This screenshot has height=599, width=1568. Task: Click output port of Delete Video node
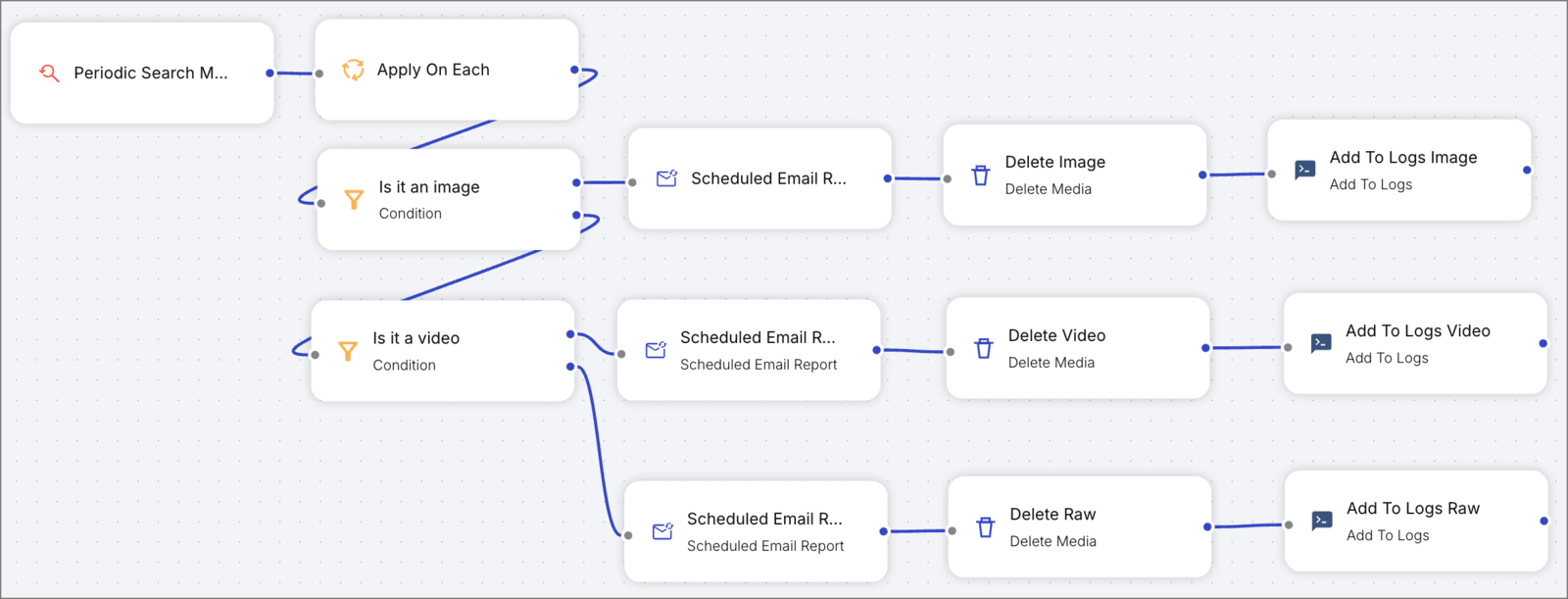tap(1205, 348)
